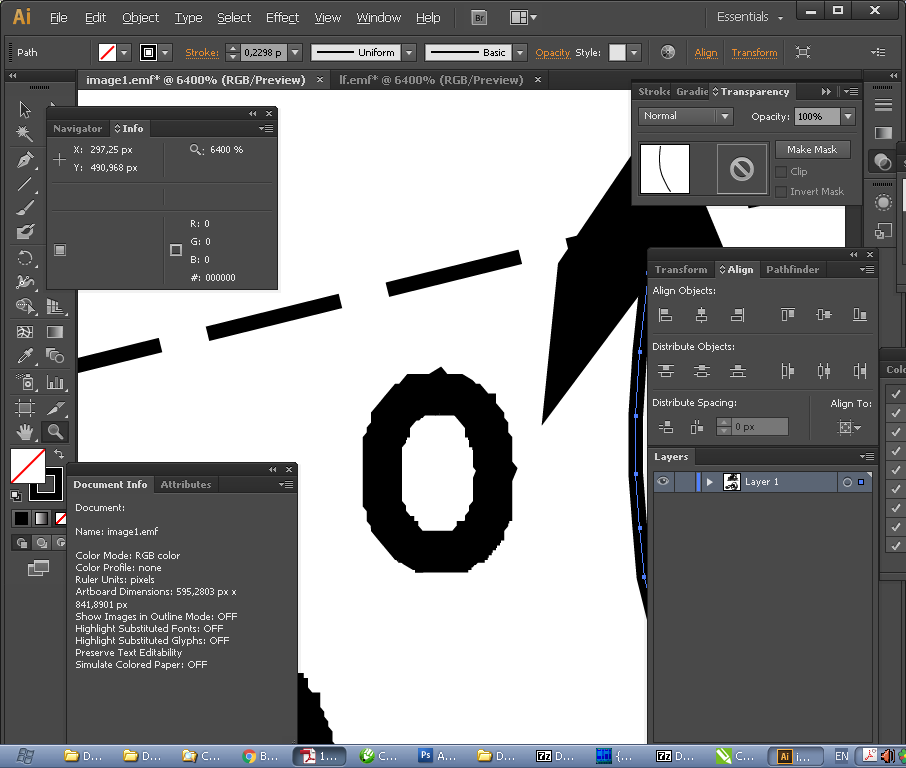Expand Layer 1 disclosure triangle

coord(710,482)
